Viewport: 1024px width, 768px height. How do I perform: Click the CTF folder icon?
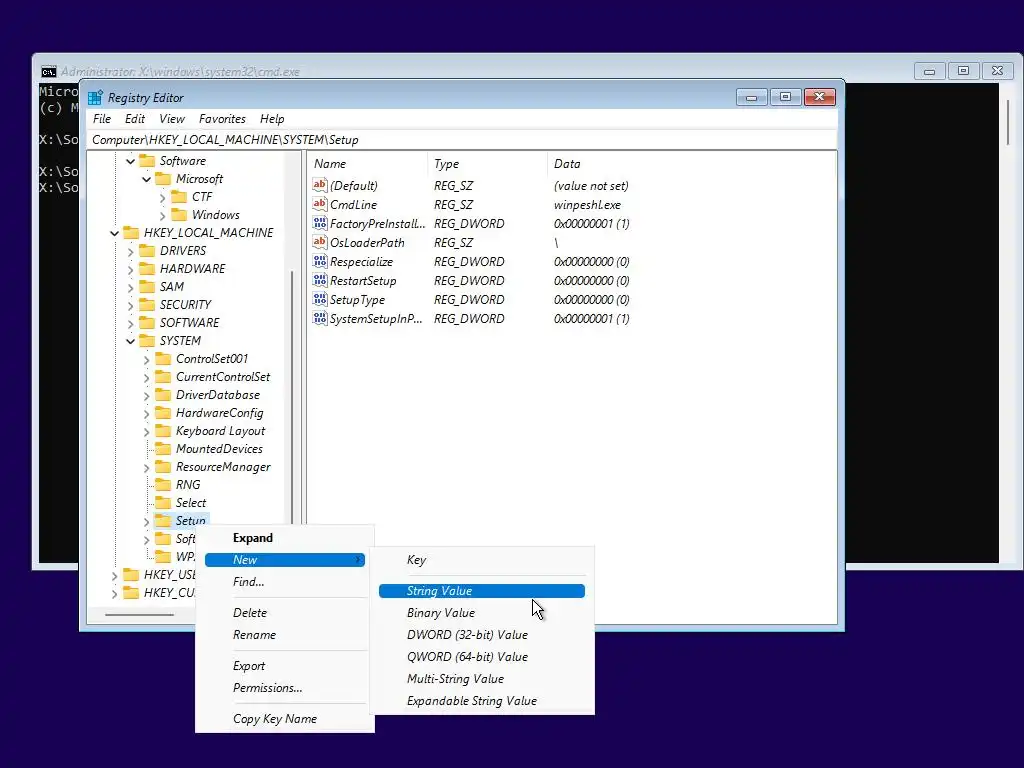(179, 197)
